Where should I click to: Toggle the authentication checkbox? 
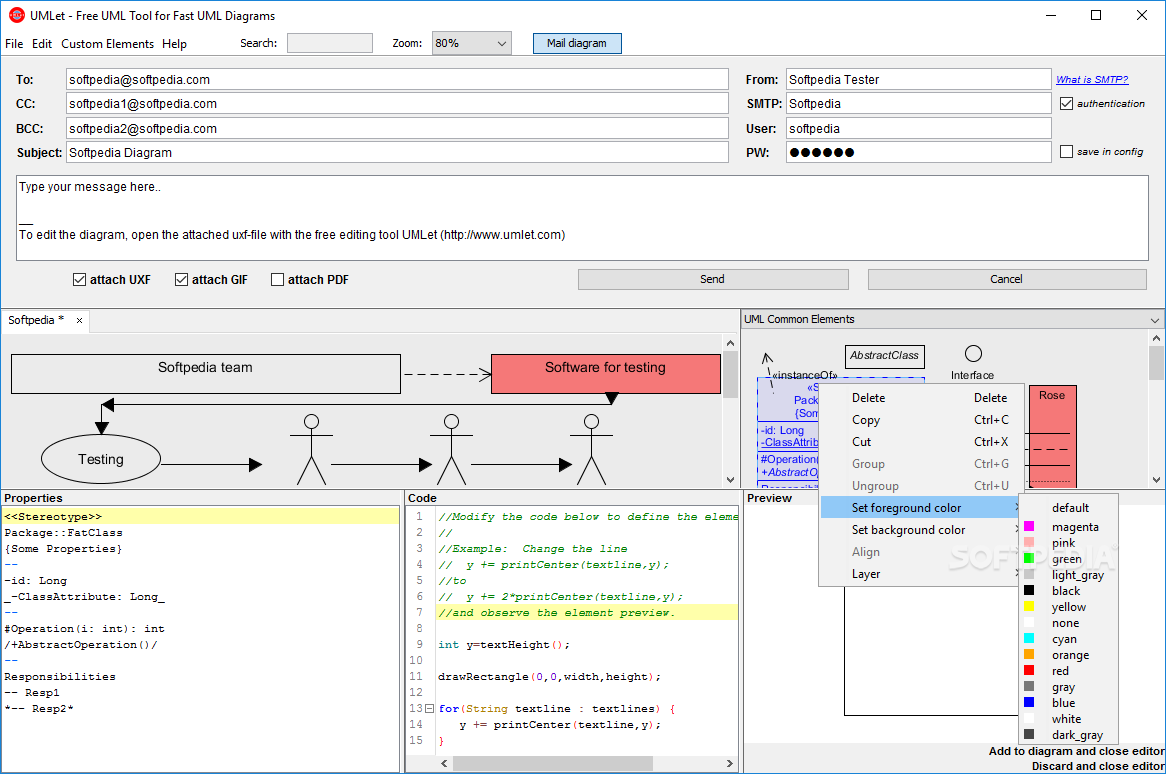pyautogui.click(x=1066, y=103)
